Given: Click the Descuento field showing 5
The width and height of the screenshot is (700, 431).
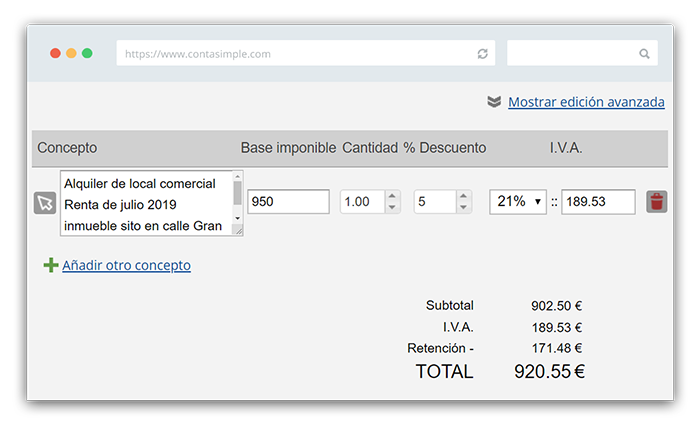Looking at the screenshot, I should tap(435, 202).
